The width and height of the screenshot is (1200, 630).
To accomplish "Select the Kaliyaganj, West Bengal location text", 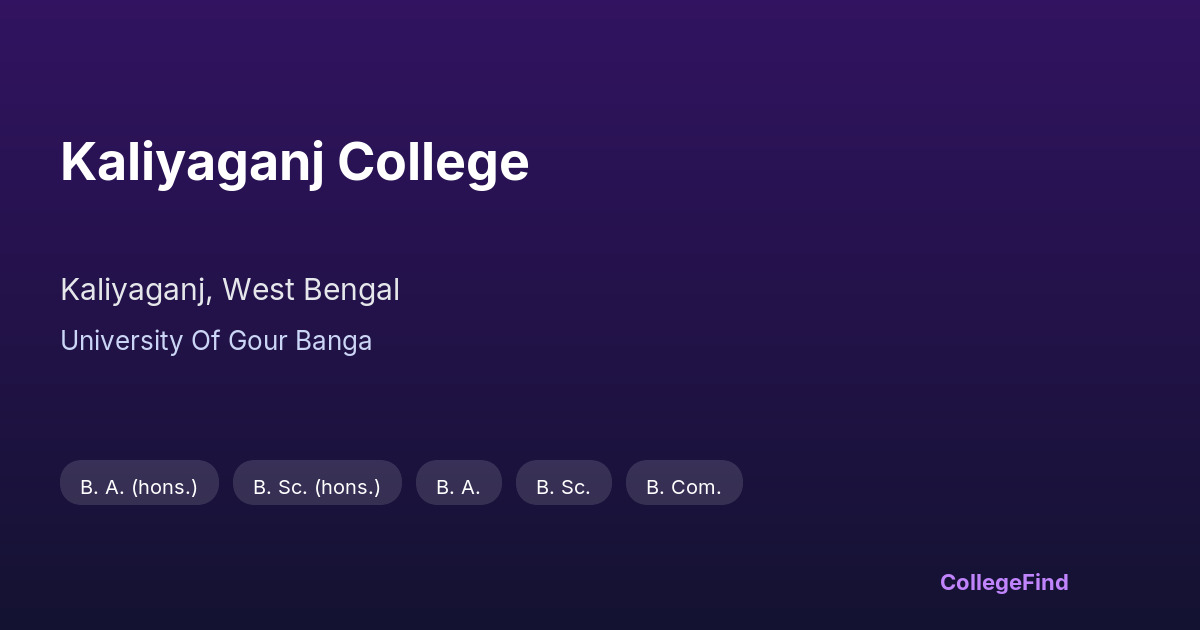I will 230,290.
